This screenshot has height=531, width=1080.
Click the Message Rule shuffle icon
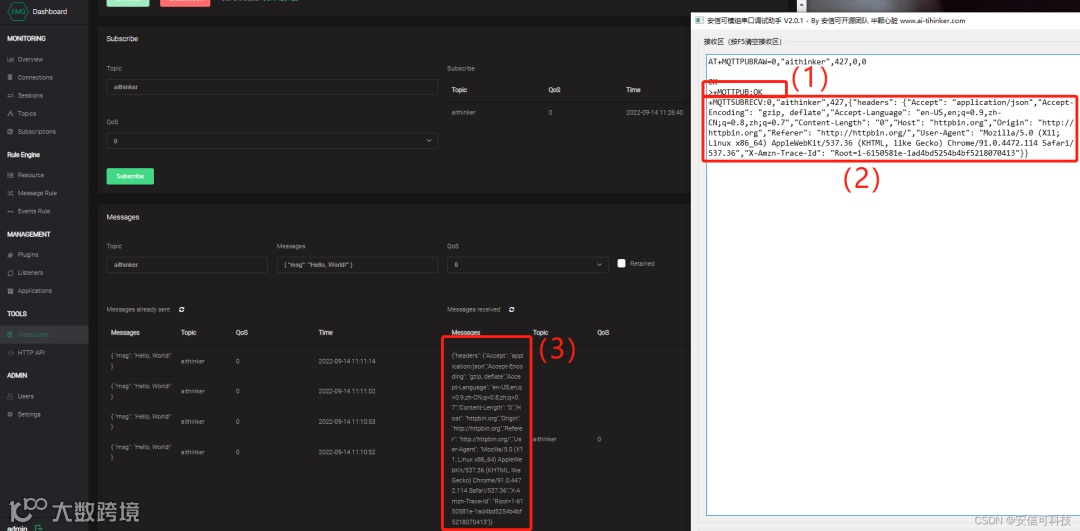click(x=10, y=194)
